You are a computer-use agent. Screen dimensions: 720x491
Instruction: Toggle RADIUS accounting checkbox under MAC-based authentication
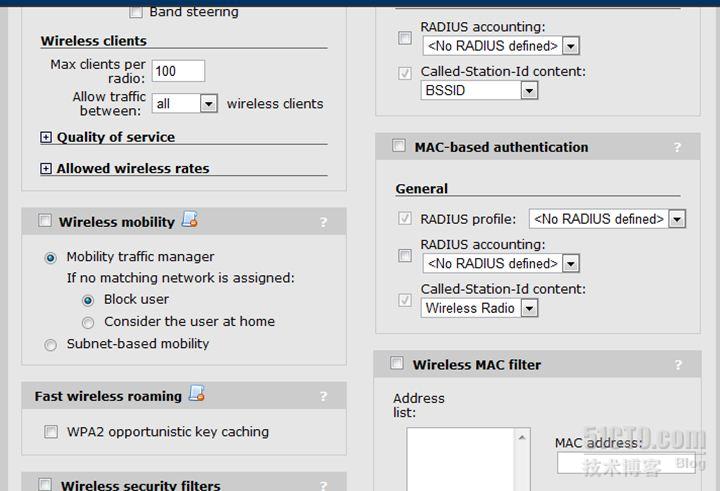[405, 255]
